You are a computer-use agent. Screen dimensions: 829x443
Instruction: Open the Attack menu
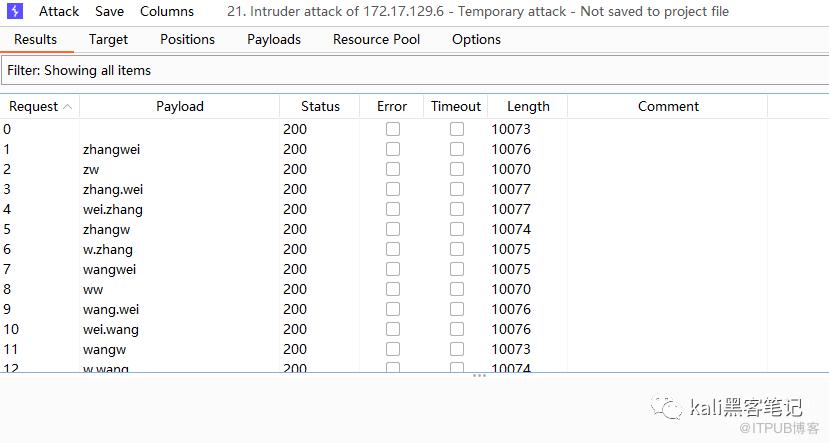[59, 12]
